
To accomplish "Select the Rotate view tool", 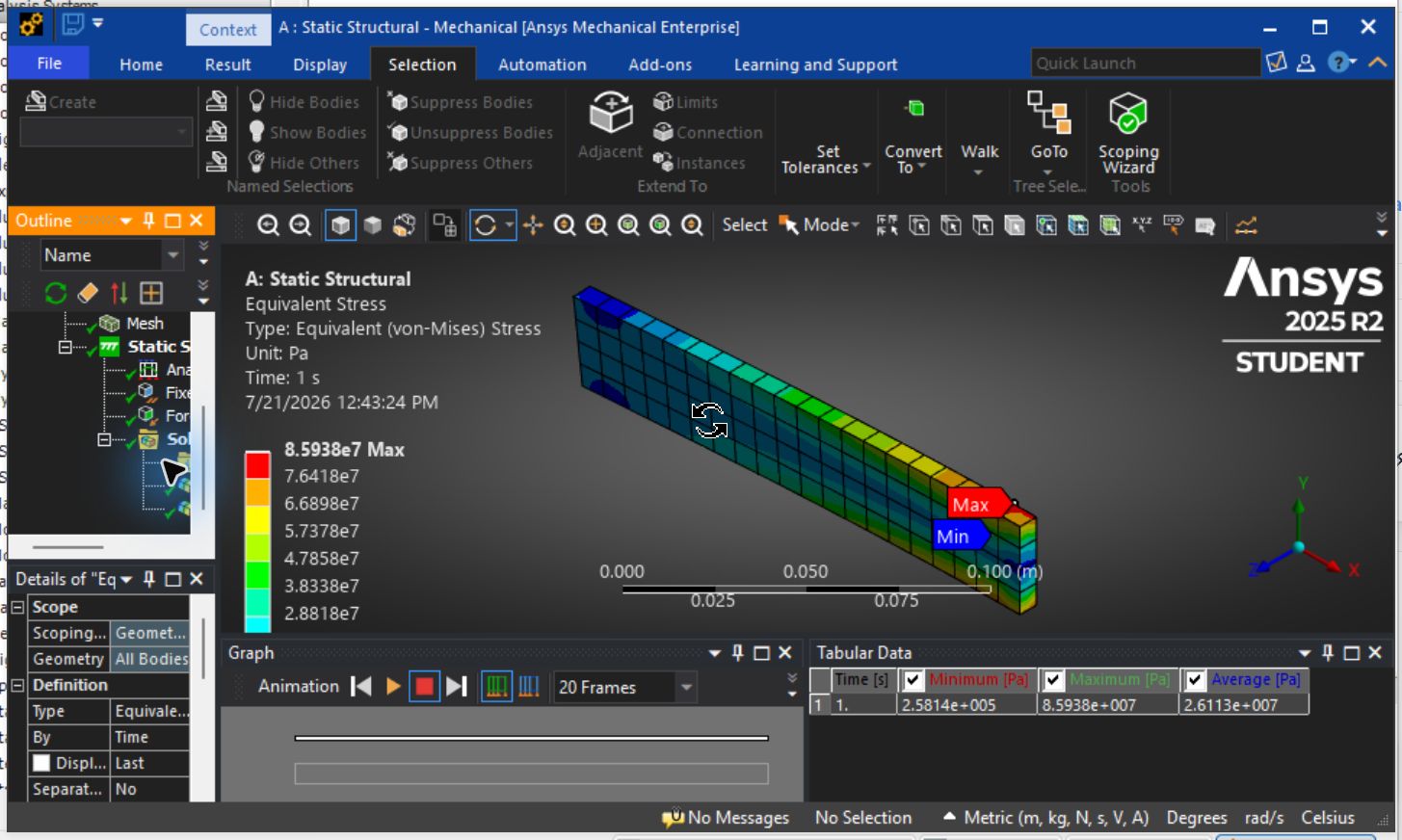I will [486, 225].
